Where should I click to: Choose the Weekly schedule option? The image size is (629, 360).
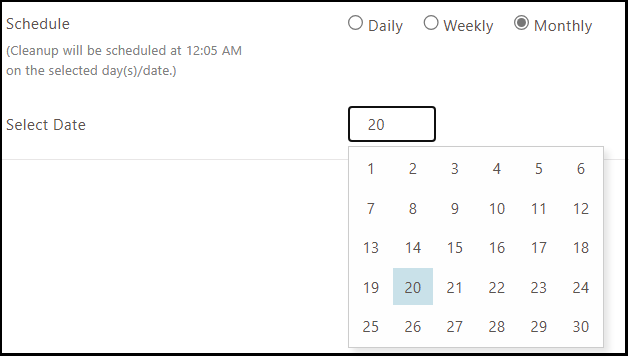431,23
